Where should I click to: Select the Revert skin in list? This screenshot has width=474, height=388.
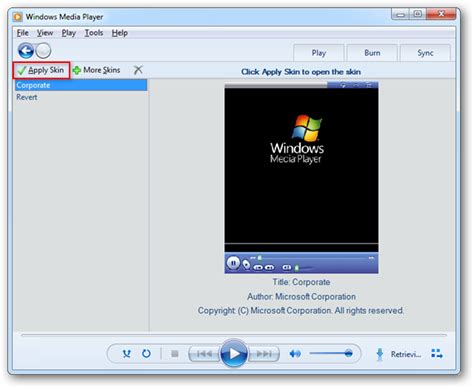point(81,97)
